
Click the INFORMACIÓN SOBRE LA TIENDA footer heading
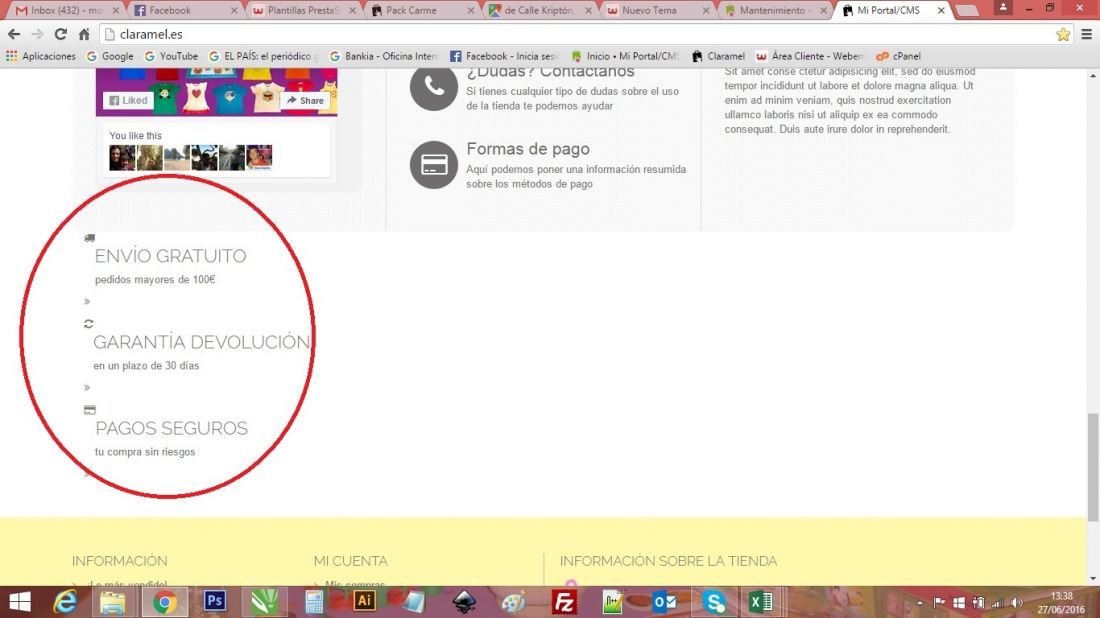[668, 561]
